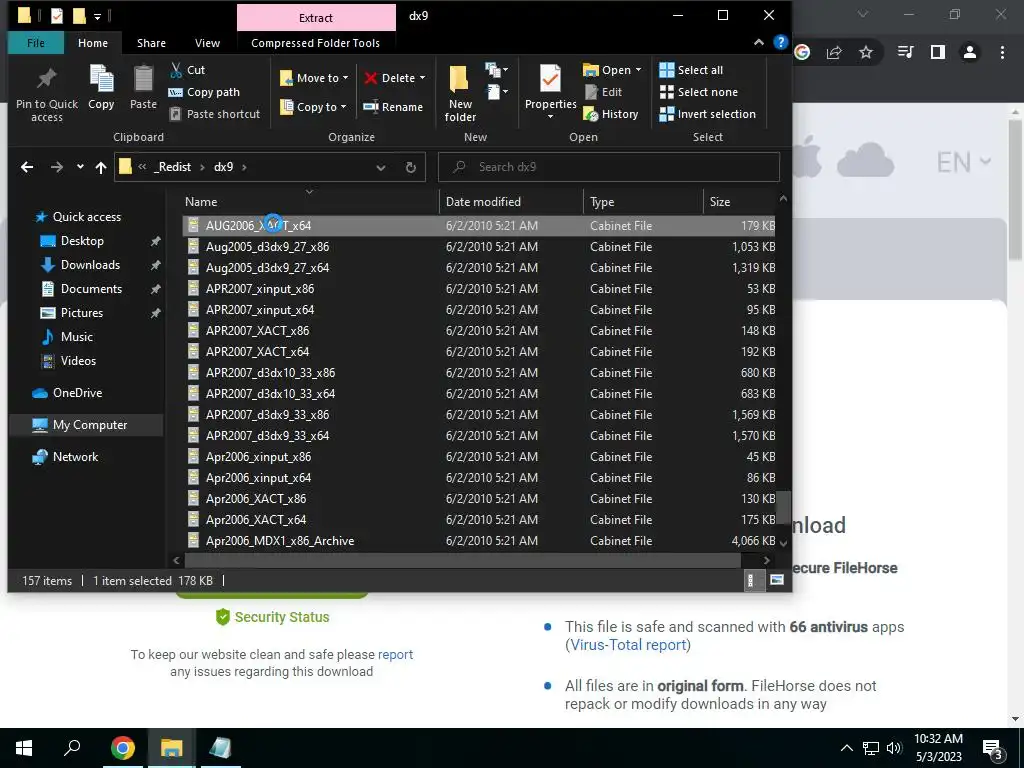Click the Extract contextual tab

(x=315, y=18)
